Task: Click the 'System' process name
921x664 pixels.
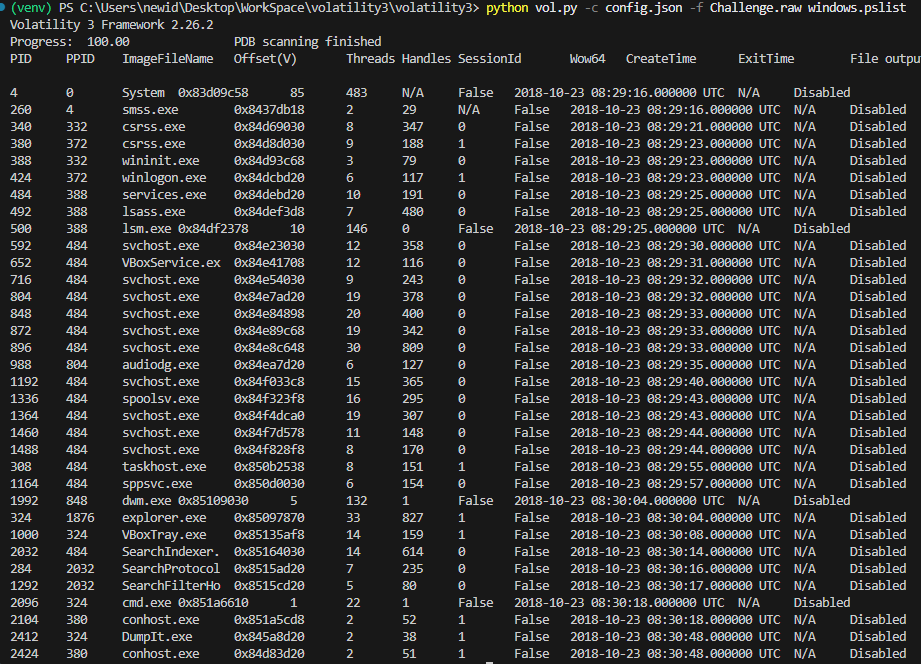Action: point(143,93)
